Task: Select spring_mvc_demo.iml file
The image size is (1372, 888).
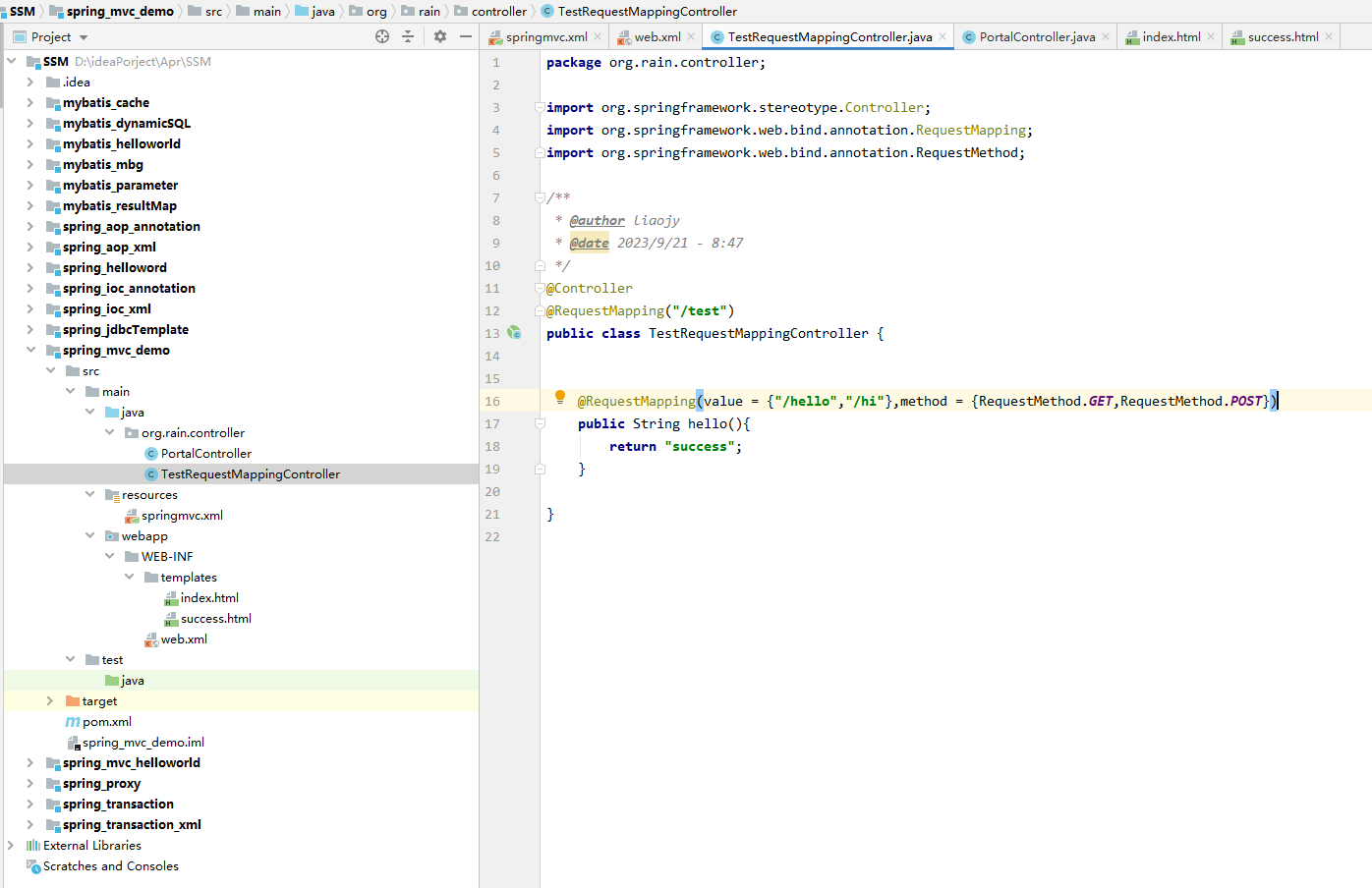Action: pos(143,743)
